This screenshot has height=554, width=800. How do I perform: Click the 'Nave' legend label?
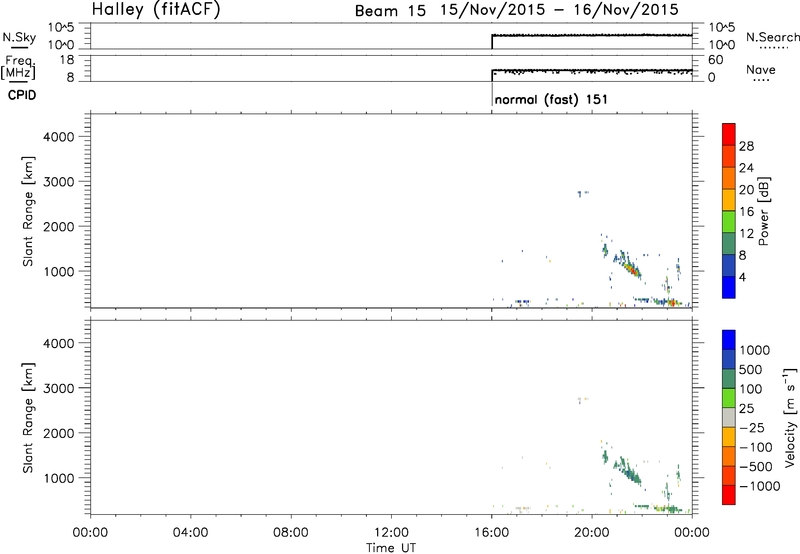click(x=761, y=69)
